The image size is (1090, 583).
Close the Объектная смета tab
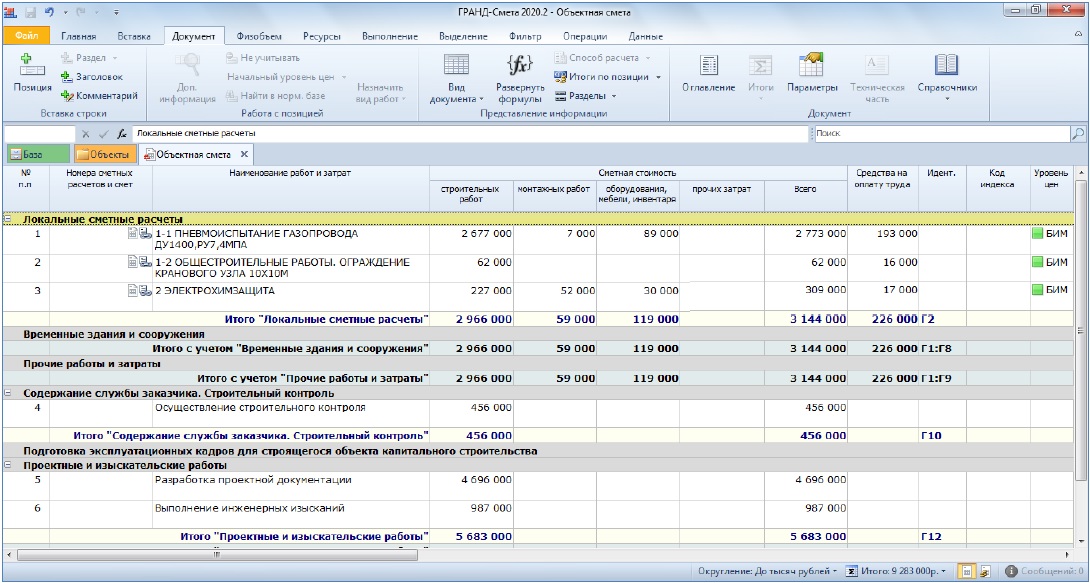point(245,154)
